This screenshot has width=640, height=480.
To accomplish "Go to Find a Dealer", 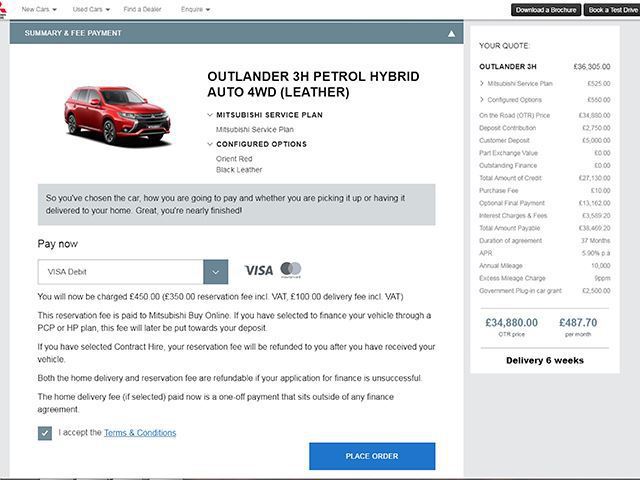I will click(142, 9).
